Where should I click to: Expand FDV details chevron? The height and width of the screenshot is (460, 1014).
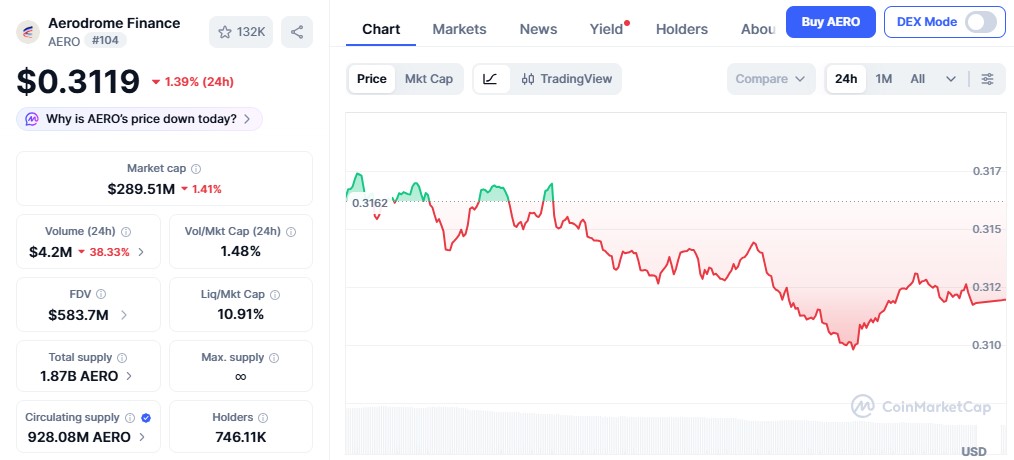tap(124, 315)
